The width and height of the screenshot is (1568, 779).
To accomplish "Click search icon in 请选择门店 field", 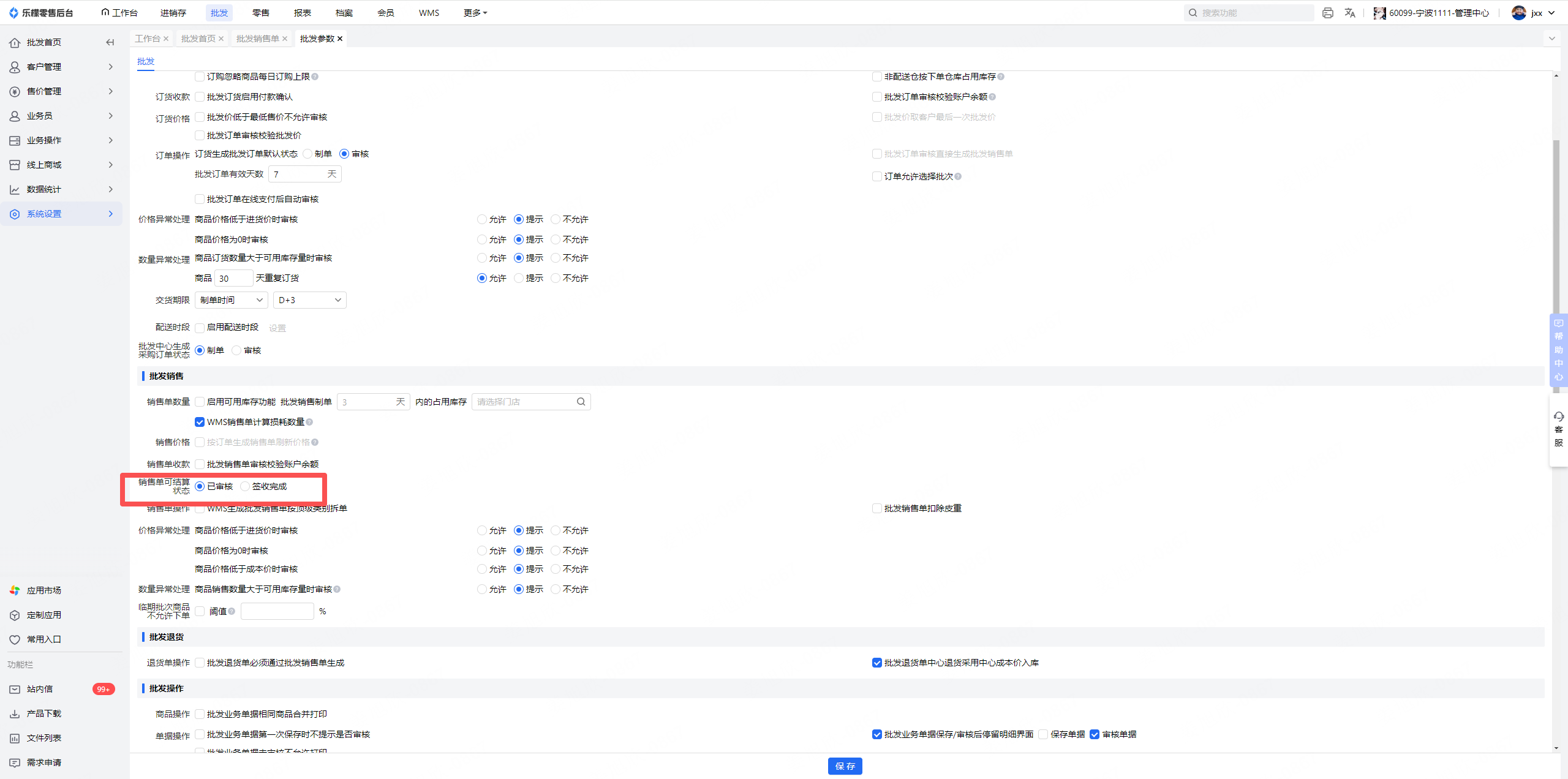I will [581, 402].
